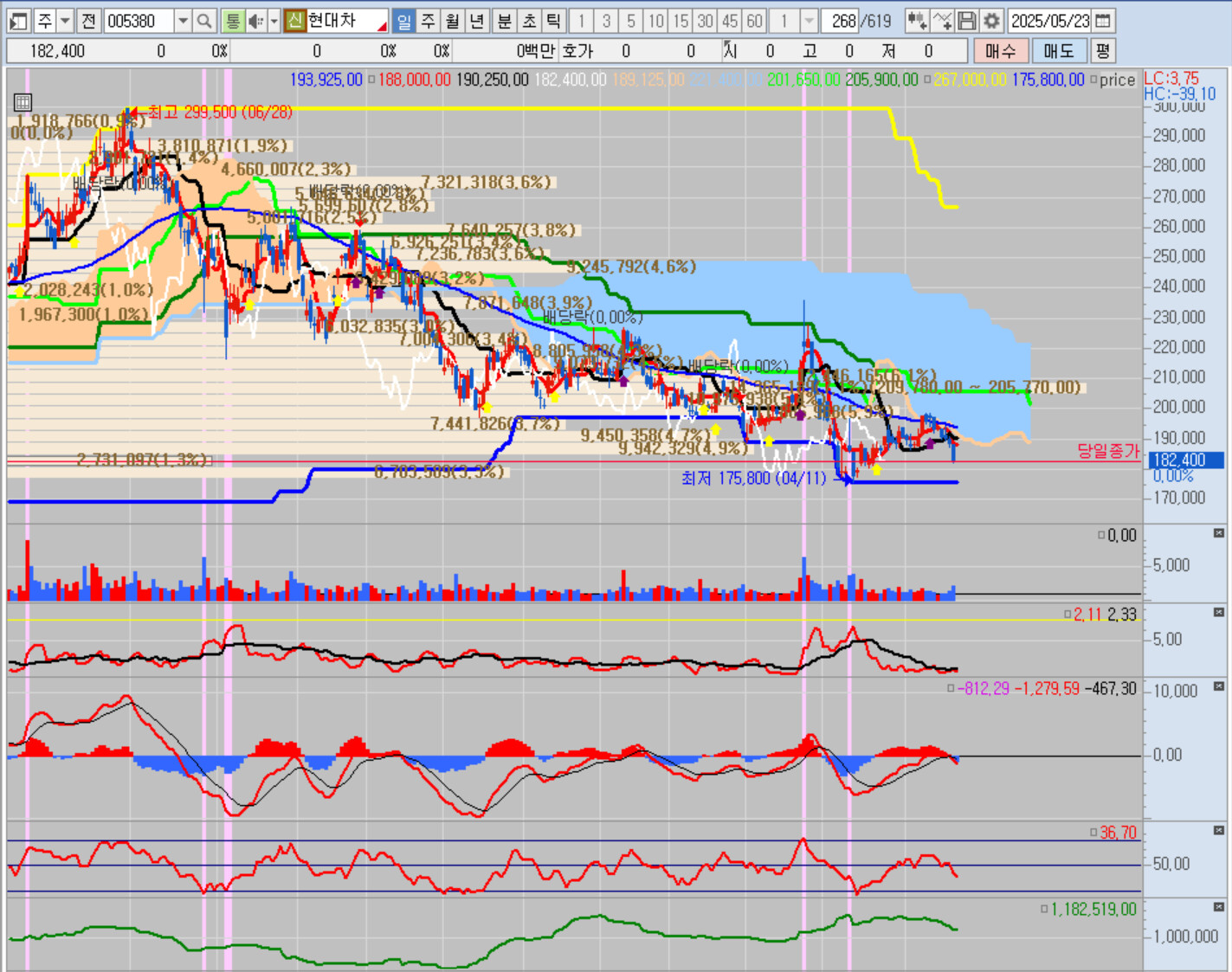Click the 268 bar count input field

click(837, 21)
